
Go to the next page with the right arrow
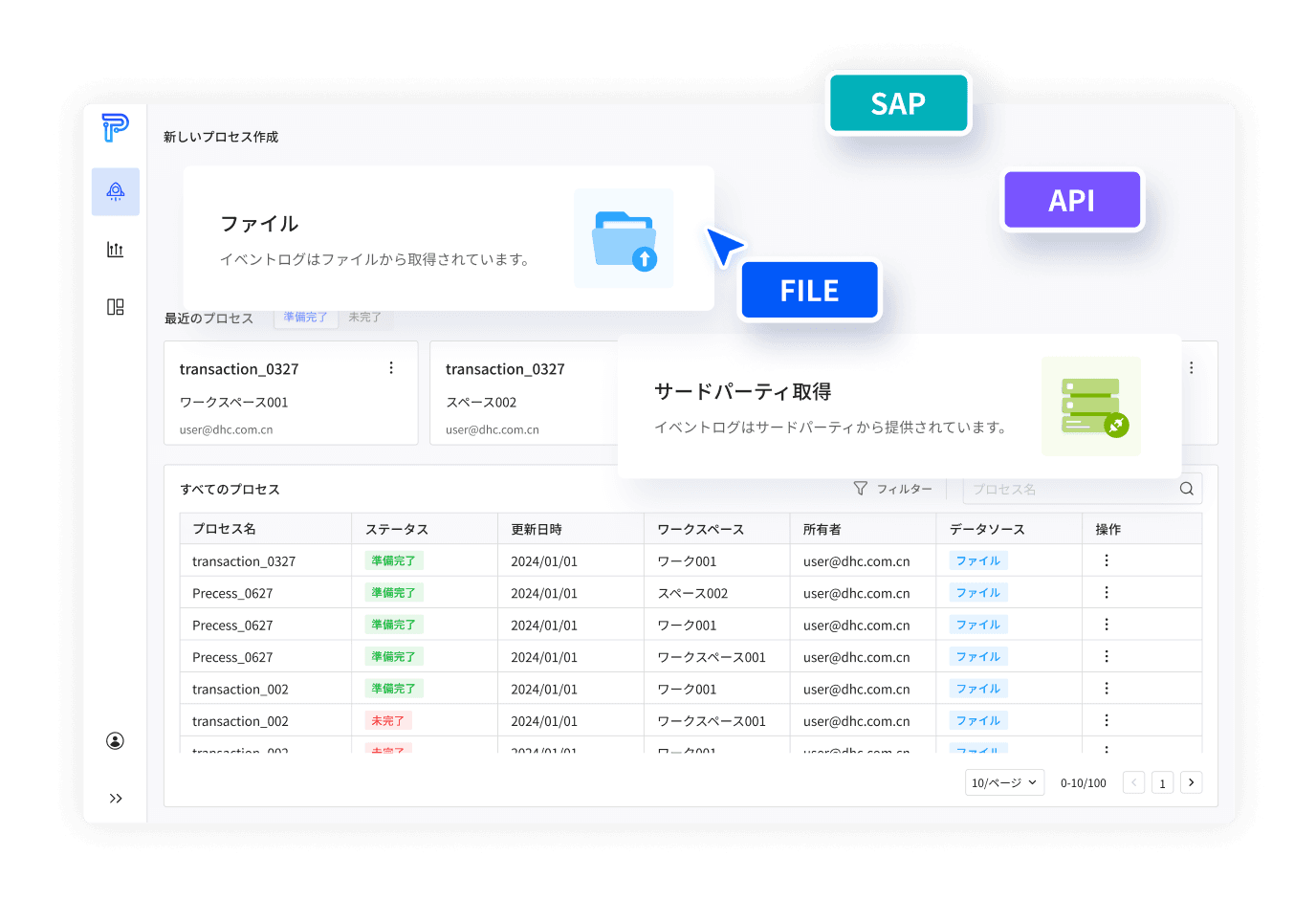point(1192,782)
